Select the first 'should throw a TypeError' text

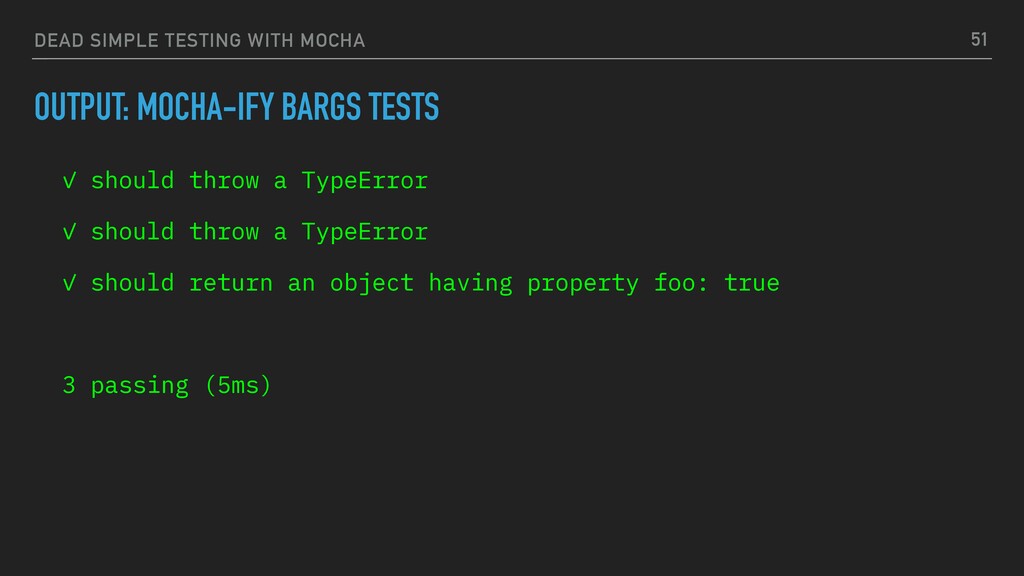tap(259, 181)
